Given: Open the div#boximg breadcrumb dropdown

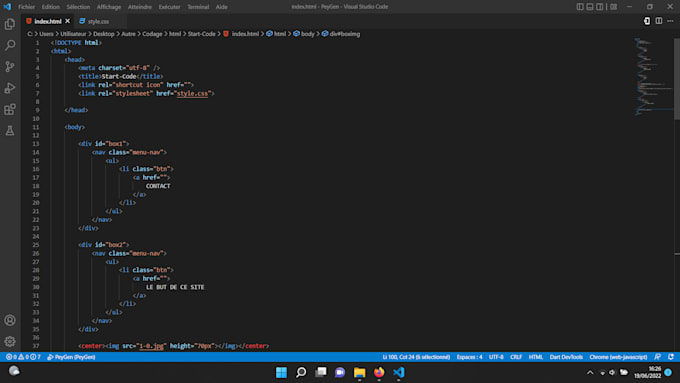Looking at the screenshot, I should (x=341, y=34).
